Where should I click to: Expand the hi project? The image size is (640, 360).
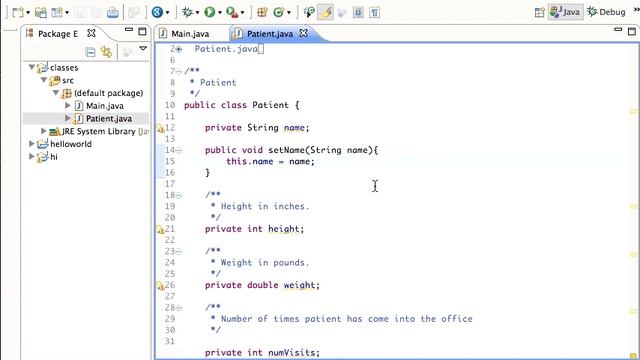point(31,156)
